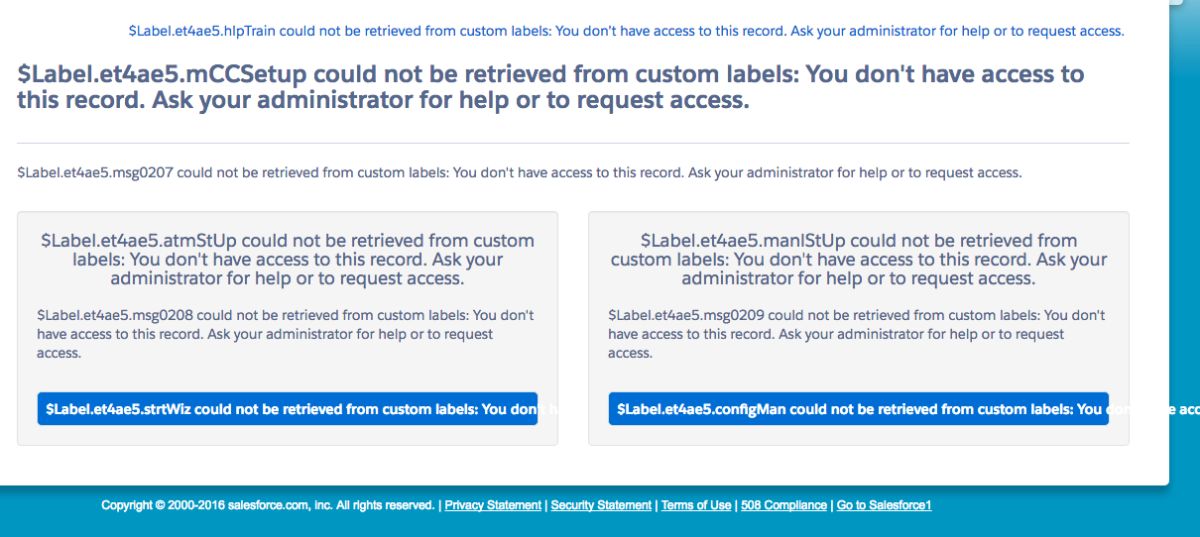Image resolution: width=1200 pixels, height=537 pixels.
Task: Click the atmStUp card heading
Action: click(287, 259)
